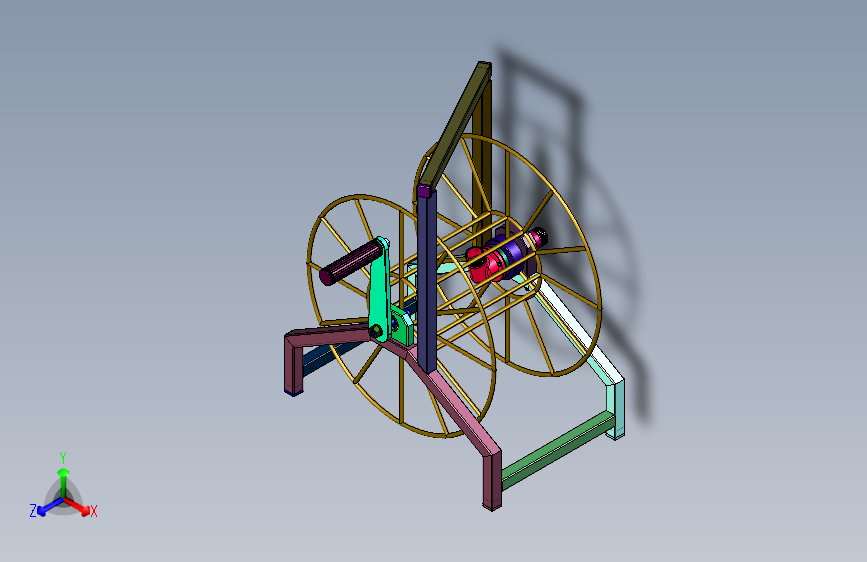Select the purple cap on top of the post

[x=424, y=191]
